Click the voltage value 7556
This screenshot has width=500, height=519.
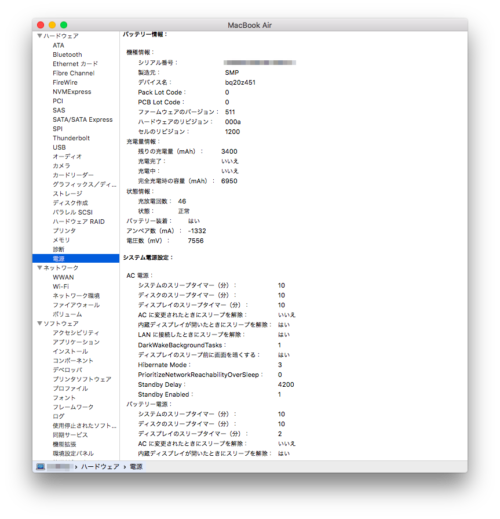[x=195, y=241]
